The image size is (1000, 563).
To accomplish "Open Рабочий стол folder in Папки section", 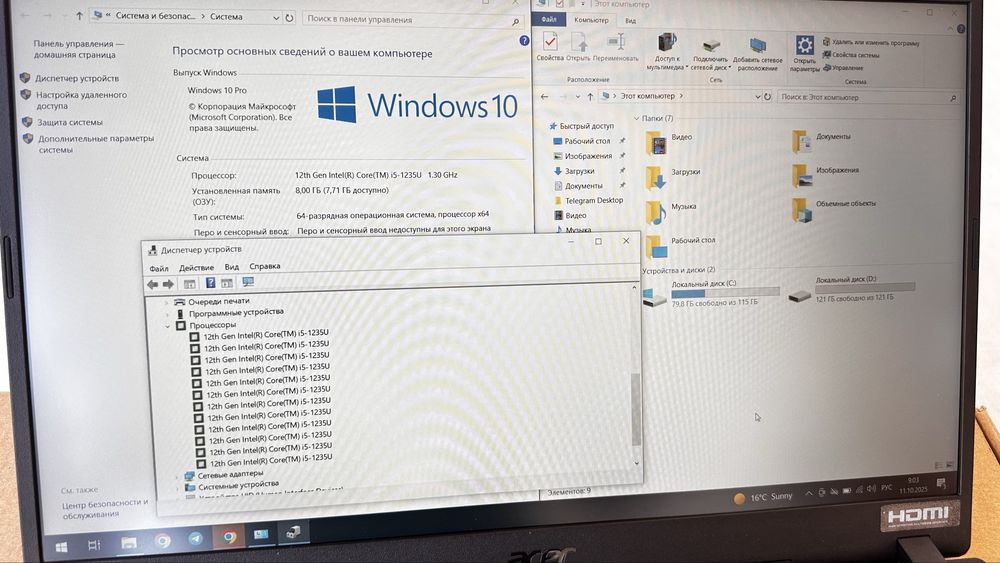I will pyautogui.click(x=680, y=246).
